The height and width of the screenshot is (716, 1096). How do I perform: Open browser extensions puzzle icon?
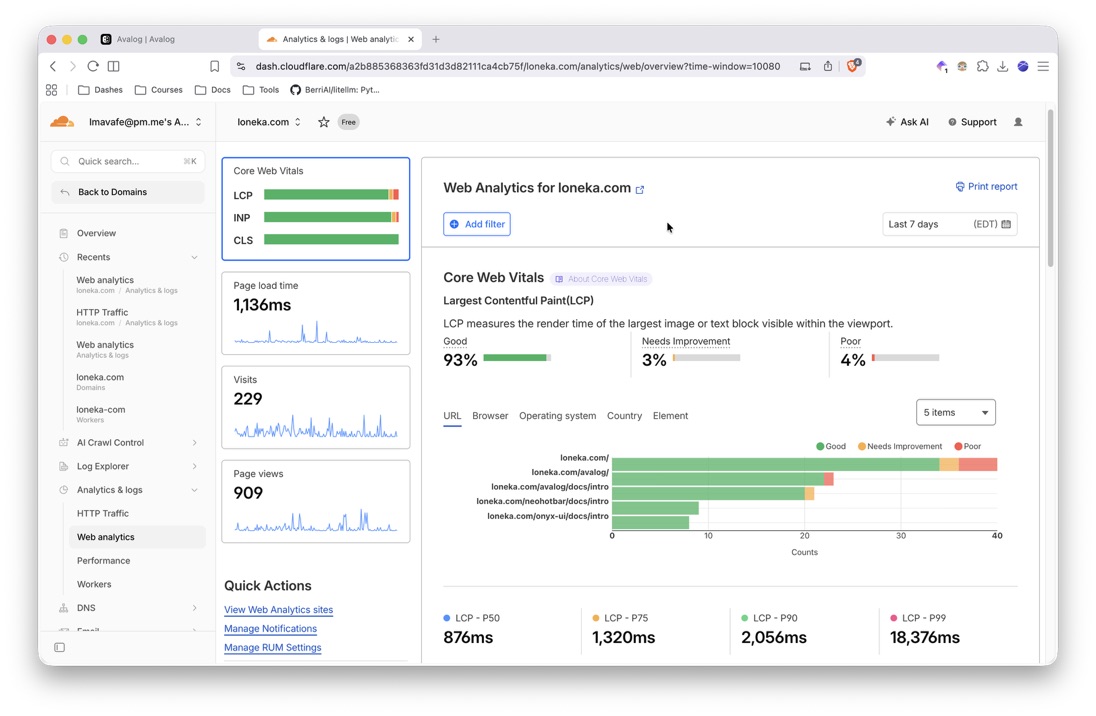(982, 66)
